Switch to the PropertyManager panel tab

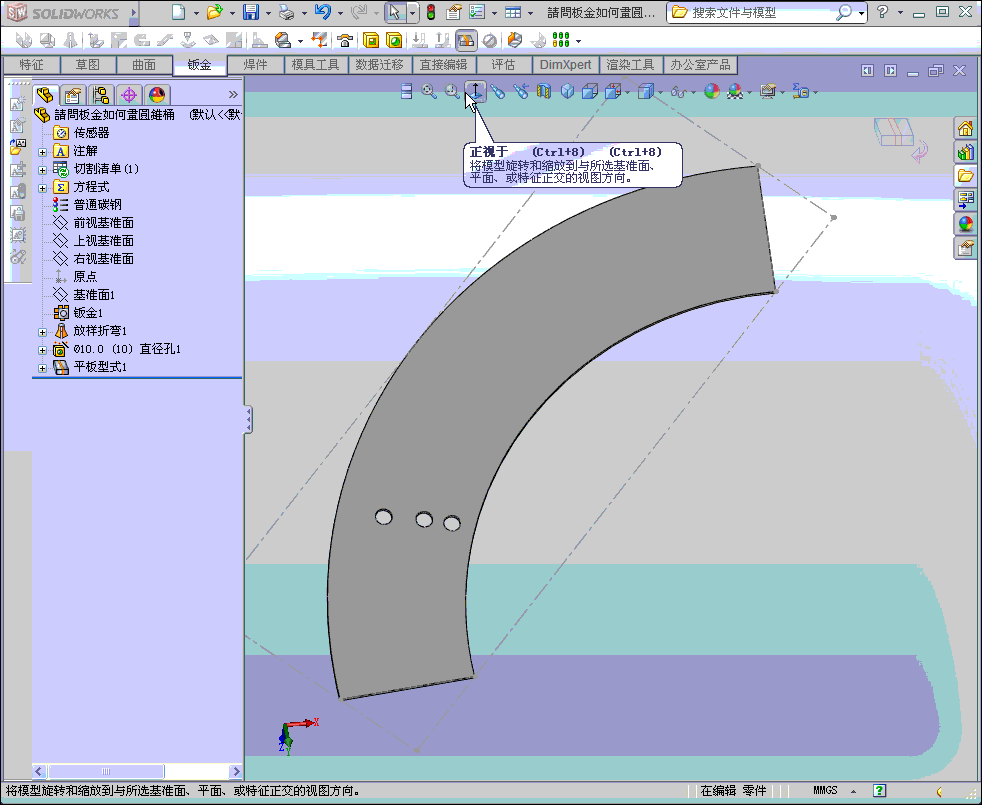73,95
